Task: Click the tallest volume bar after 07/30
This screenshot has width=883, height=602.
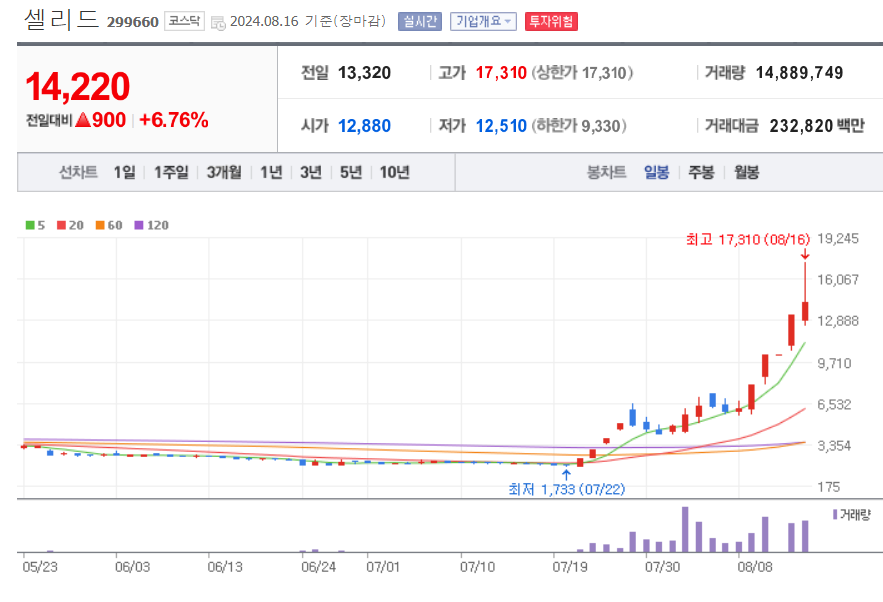Action: click(685, 529)
